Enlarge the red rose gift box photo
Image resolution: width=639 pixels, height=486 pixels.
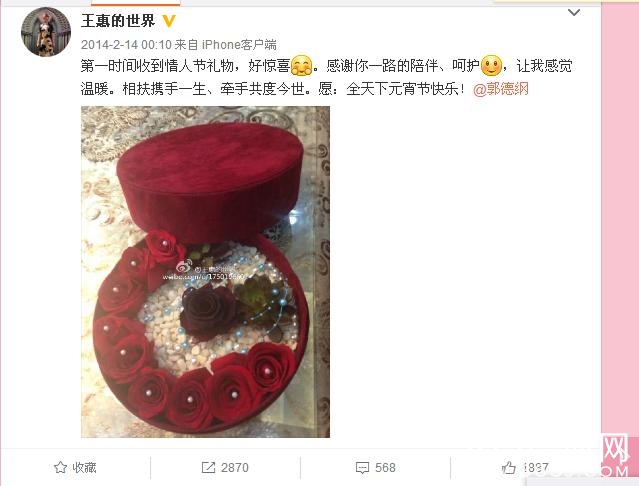[x=205, y=272]
